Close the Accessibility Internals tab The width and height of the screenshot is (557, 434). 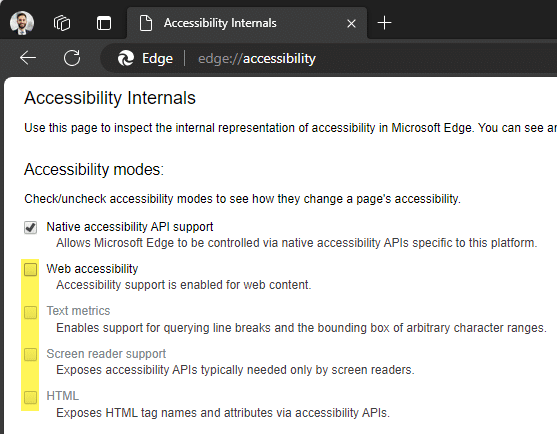351,24
